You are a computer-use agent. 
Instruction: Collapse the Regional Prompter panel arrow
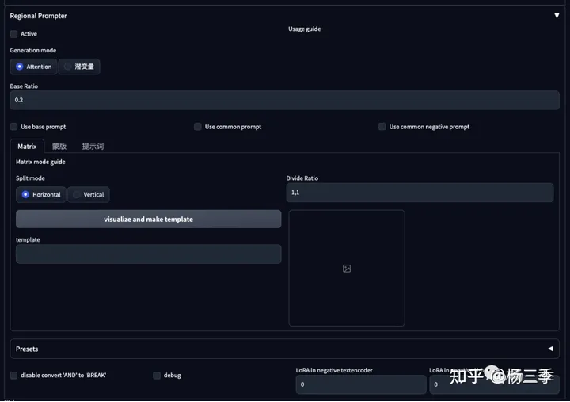557,15
